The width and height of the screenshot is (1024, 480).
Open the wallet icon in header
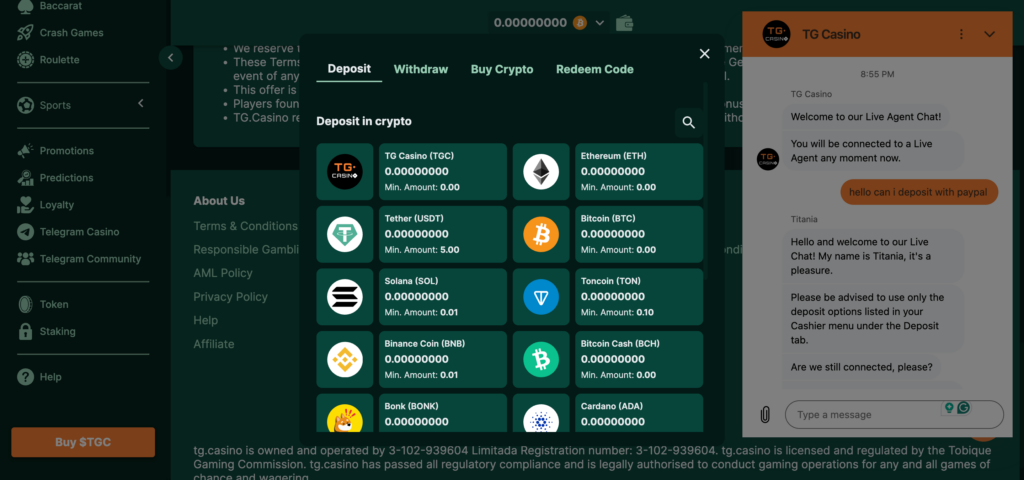[x=624, y=23]
